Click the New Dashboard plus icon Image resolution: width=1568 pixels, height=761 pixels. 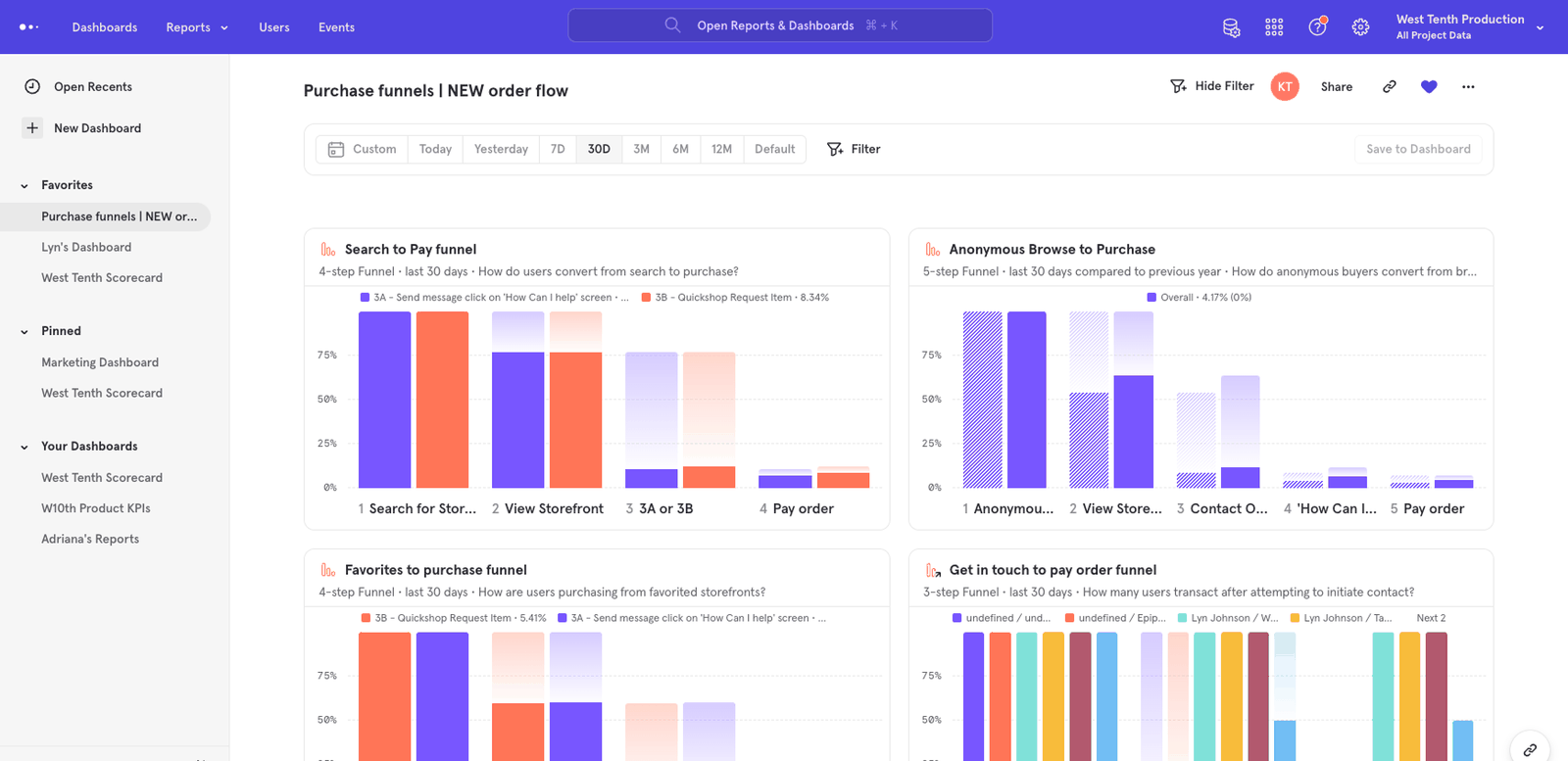pyautogui.click(x=32, y=127)
